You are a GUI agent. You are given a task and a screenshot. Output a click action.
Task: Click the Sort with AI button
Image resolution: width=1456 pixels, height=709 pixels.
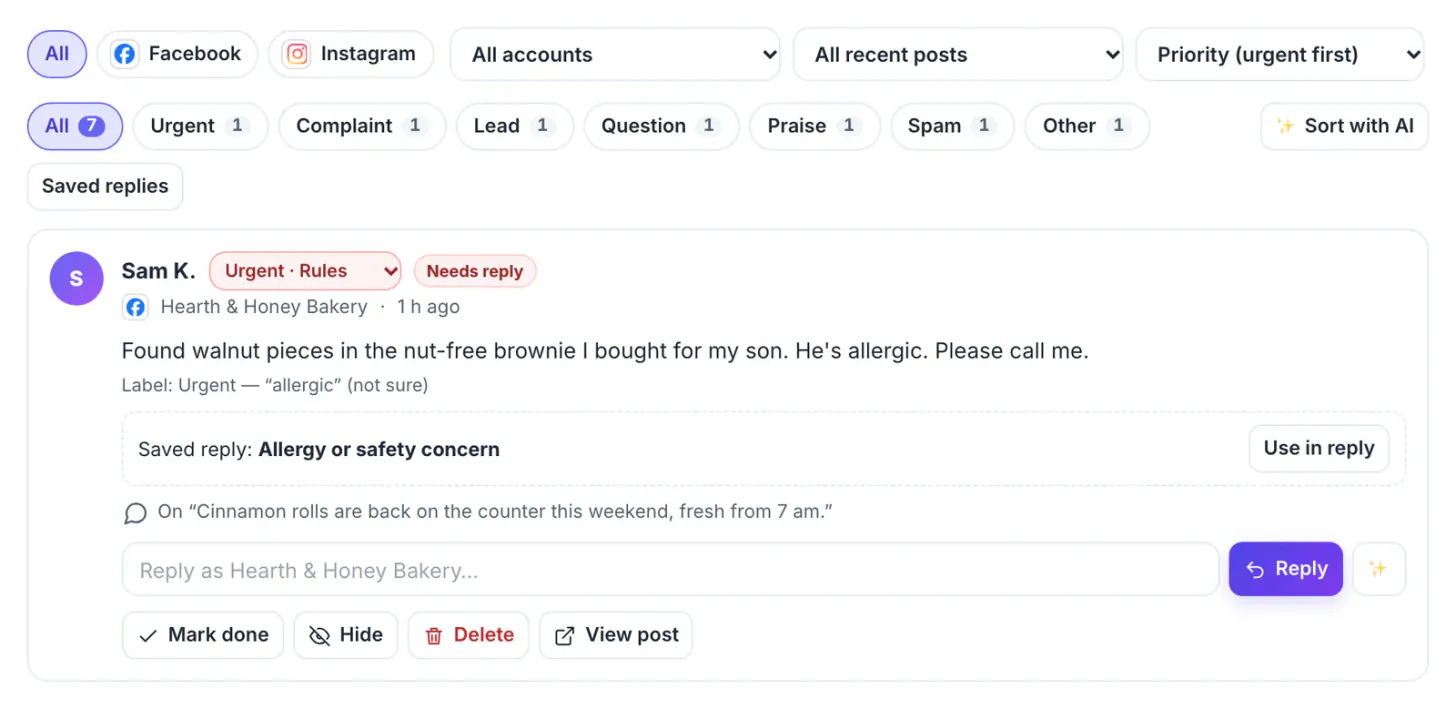[x=1344, y=126]
